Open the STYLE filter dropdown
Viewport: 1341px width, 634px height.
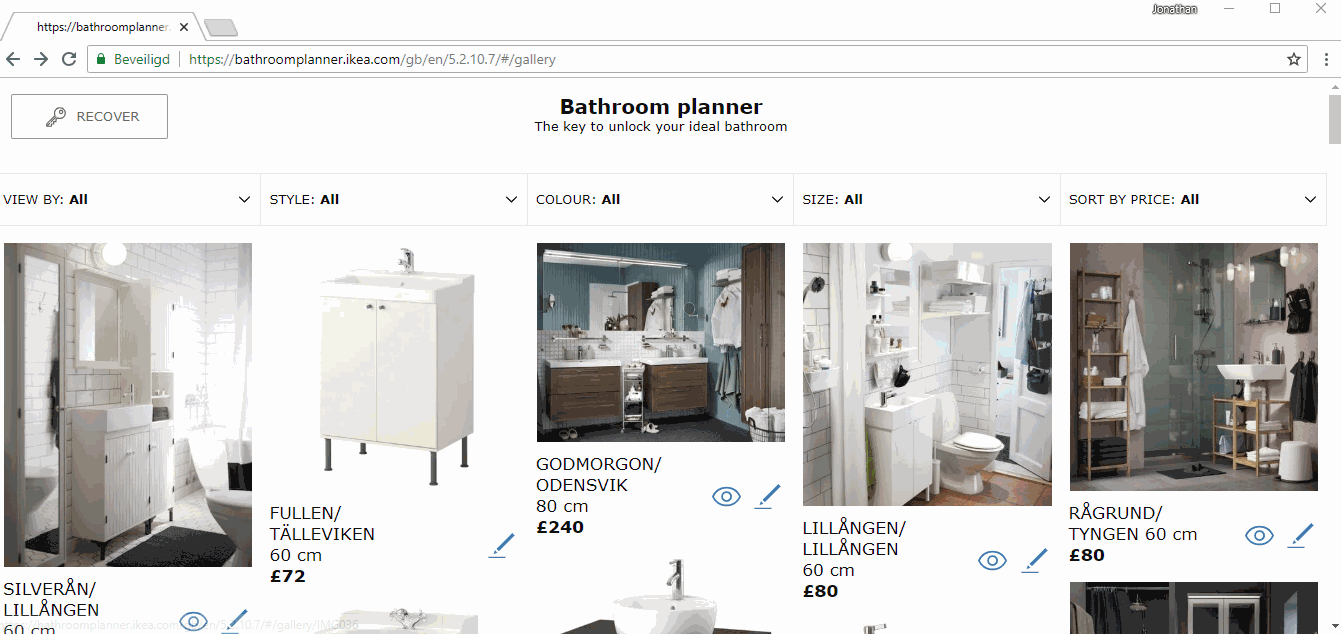point(394,199)
